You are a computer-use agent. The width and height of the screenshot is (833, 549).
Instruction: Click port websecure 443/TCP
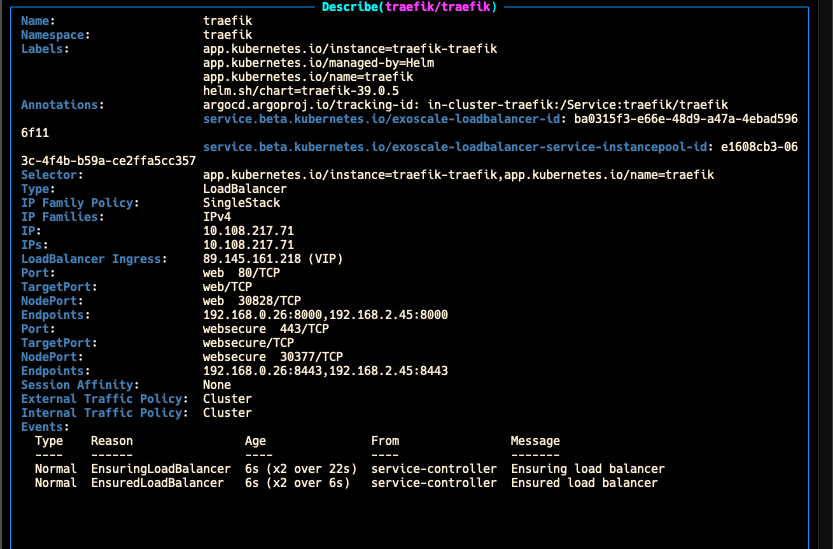tap(266, 328)
